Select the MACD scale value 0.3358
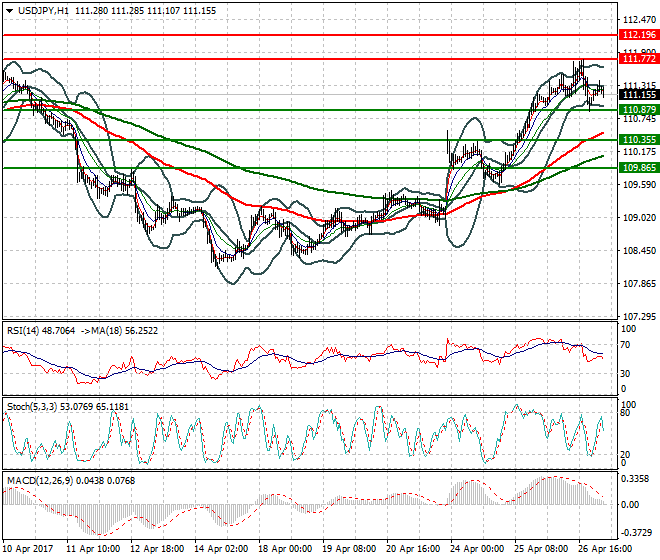This screenshot has width=660, height=560. tap(636, 479)
